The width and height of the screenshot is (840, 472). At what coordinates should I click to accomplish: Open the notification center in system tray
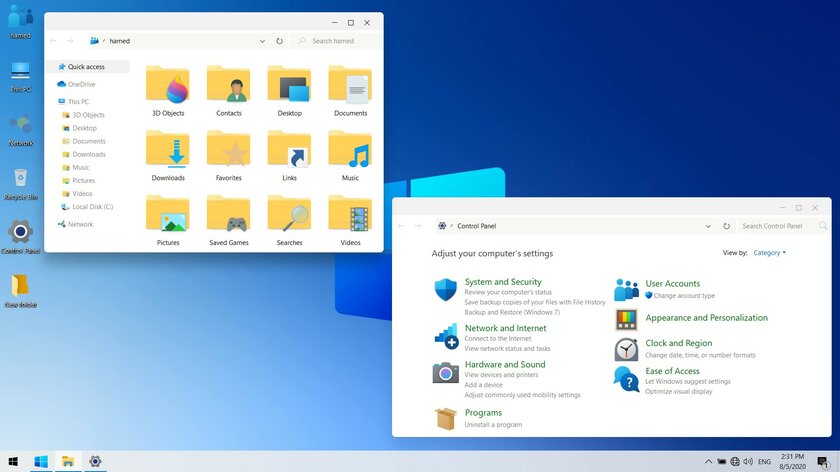click(822, 461)
